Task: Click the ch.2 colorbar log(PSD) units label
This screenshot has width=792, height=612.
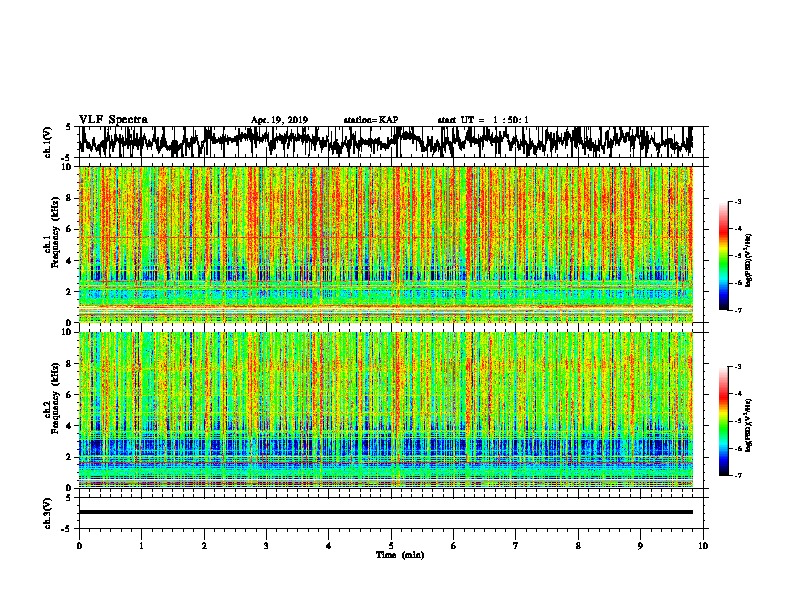Action: [749, 425]
